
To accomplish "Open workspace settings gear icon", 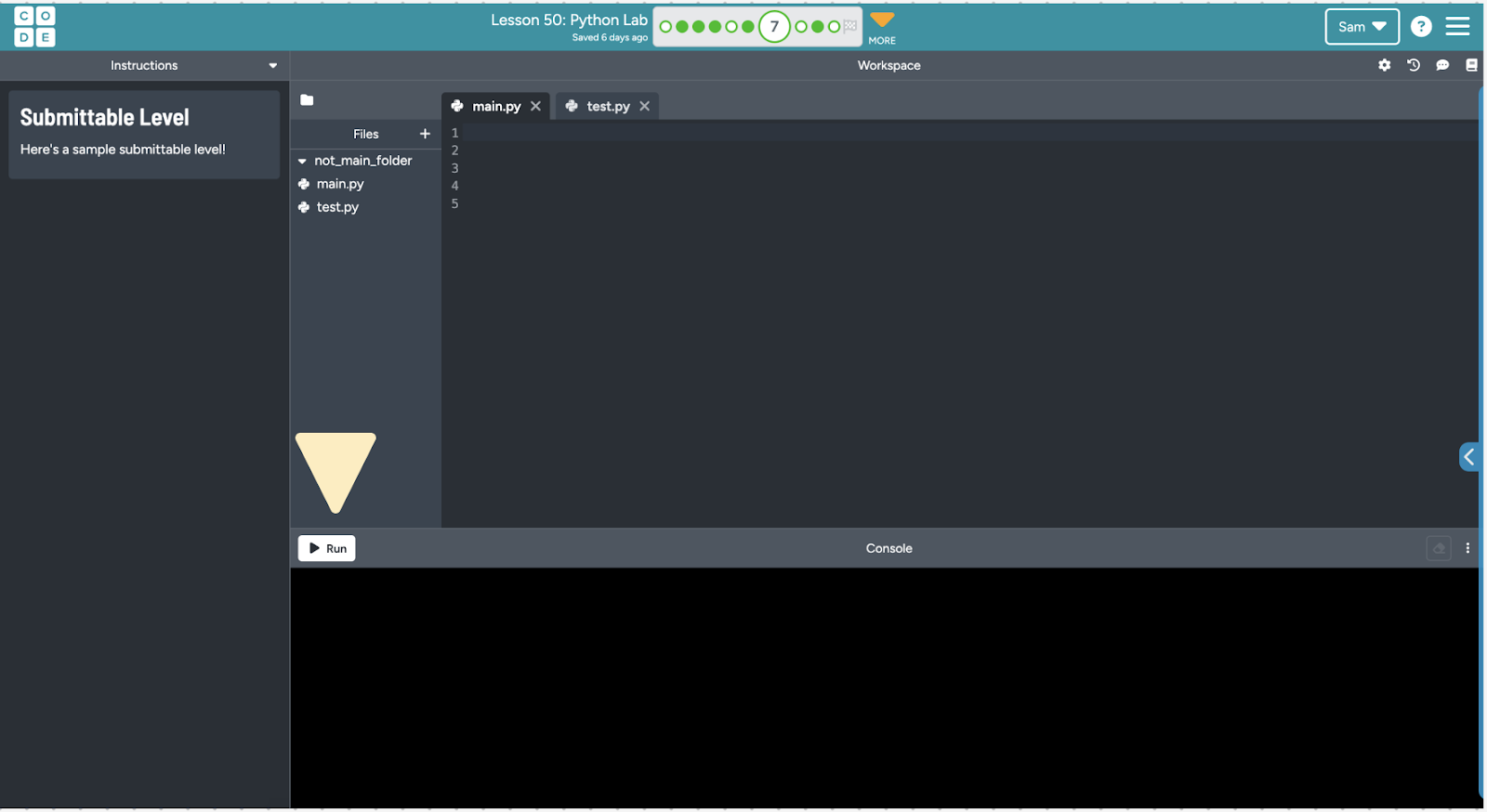I will click(x=1384, y=65).
